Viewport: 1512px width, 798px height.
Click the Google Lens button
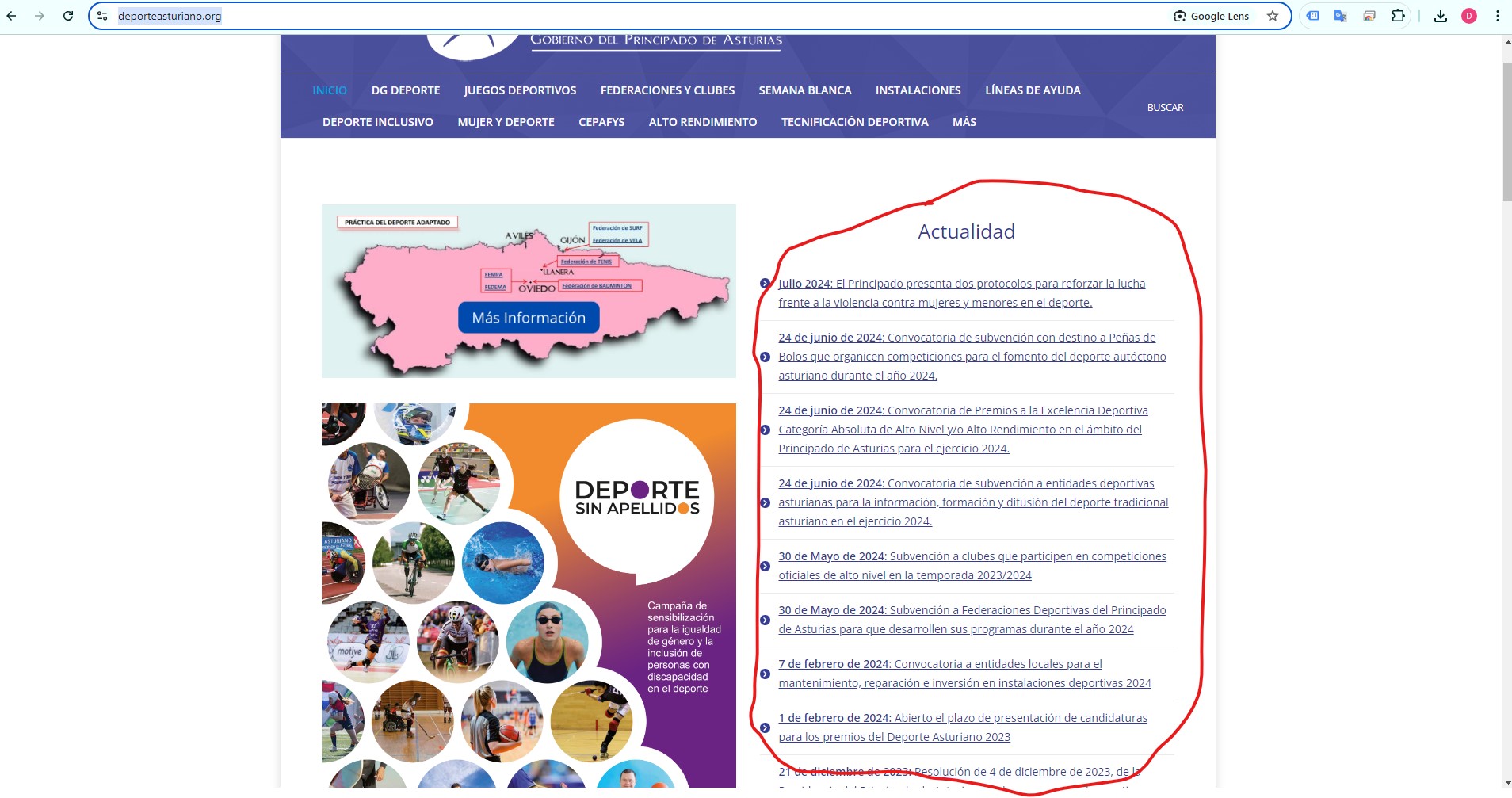1212,16
